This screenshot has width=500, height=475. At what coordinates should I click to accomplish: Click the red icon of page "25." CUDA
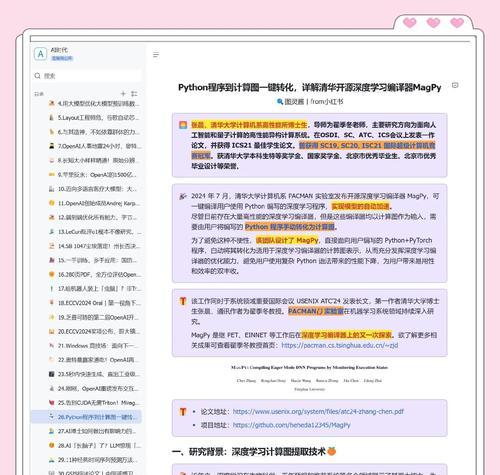pyautogui.click(x=52, y=403)
